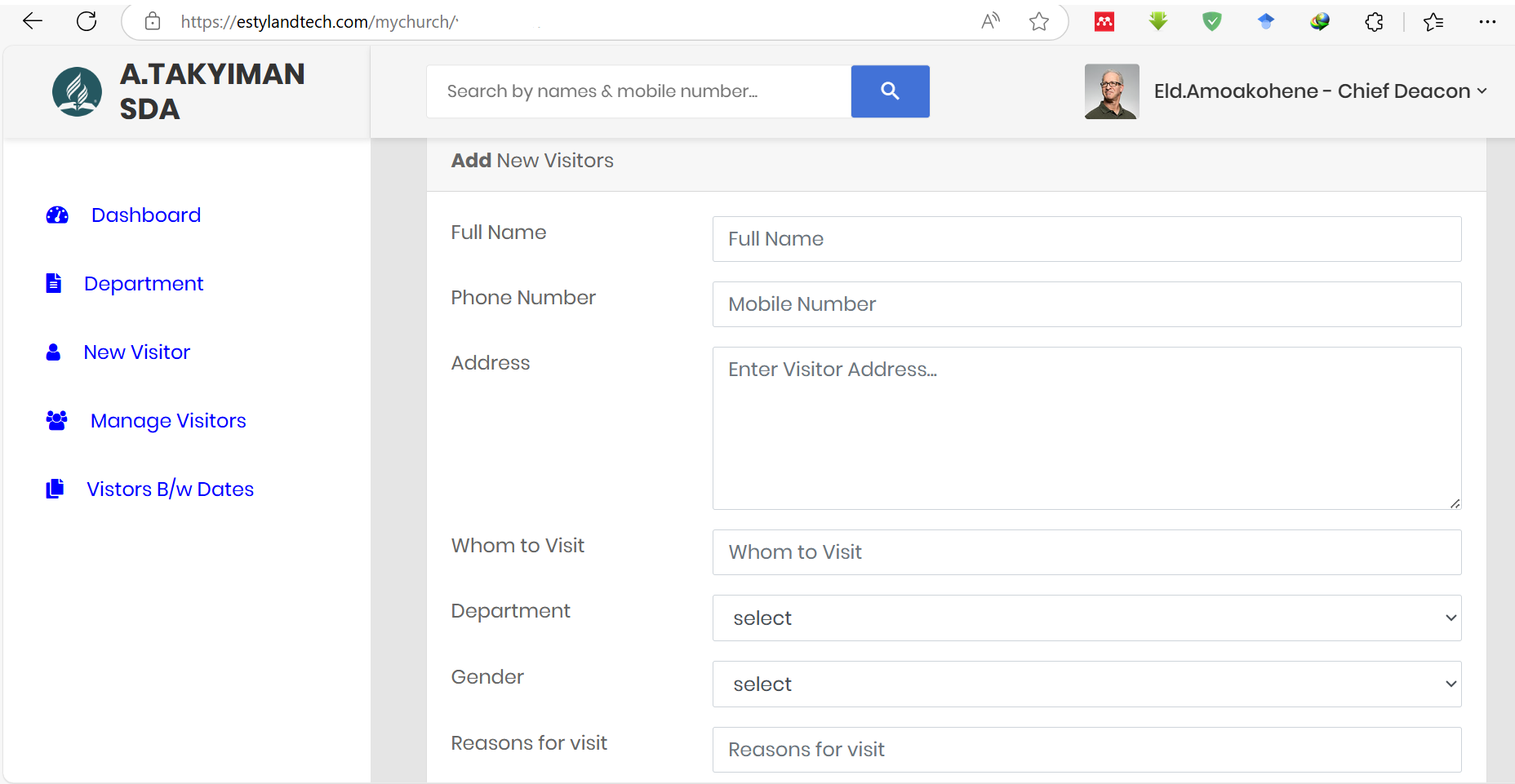This screenshot has width=1515, height=784.
Task: Click the Vistors B/w Dates copy icon
Action: pos(55,489)
